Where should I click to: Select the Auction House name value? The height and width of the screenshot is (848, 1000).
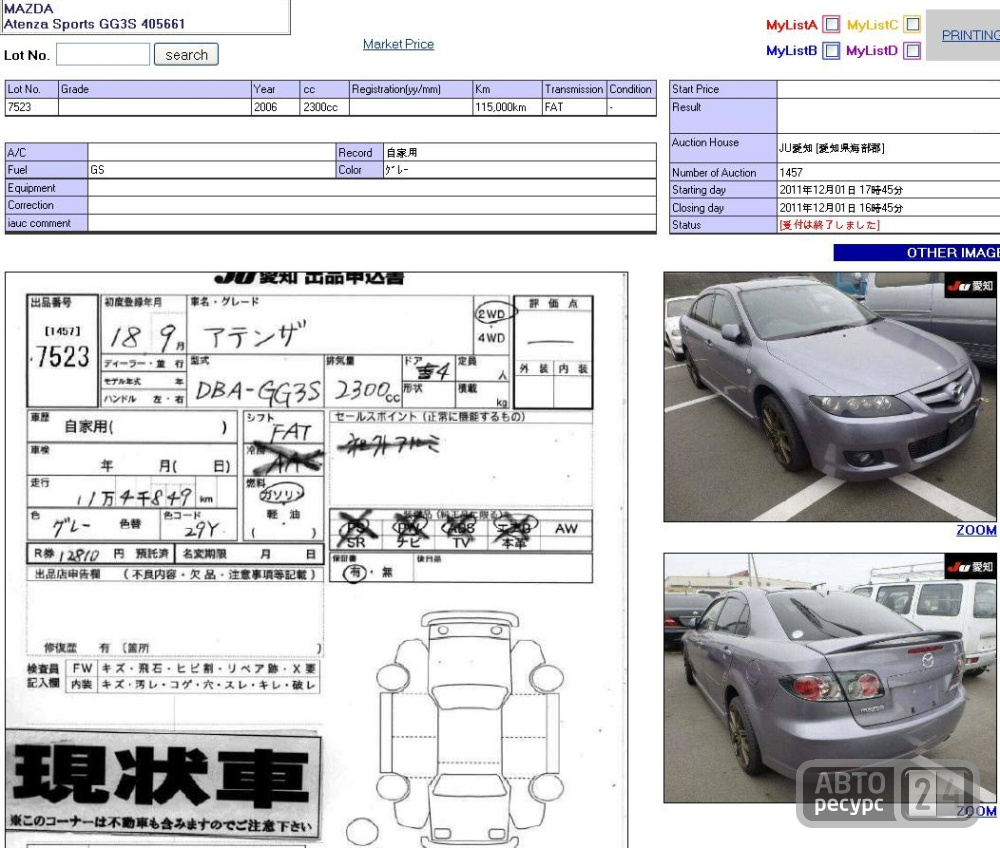pos(831,148)
